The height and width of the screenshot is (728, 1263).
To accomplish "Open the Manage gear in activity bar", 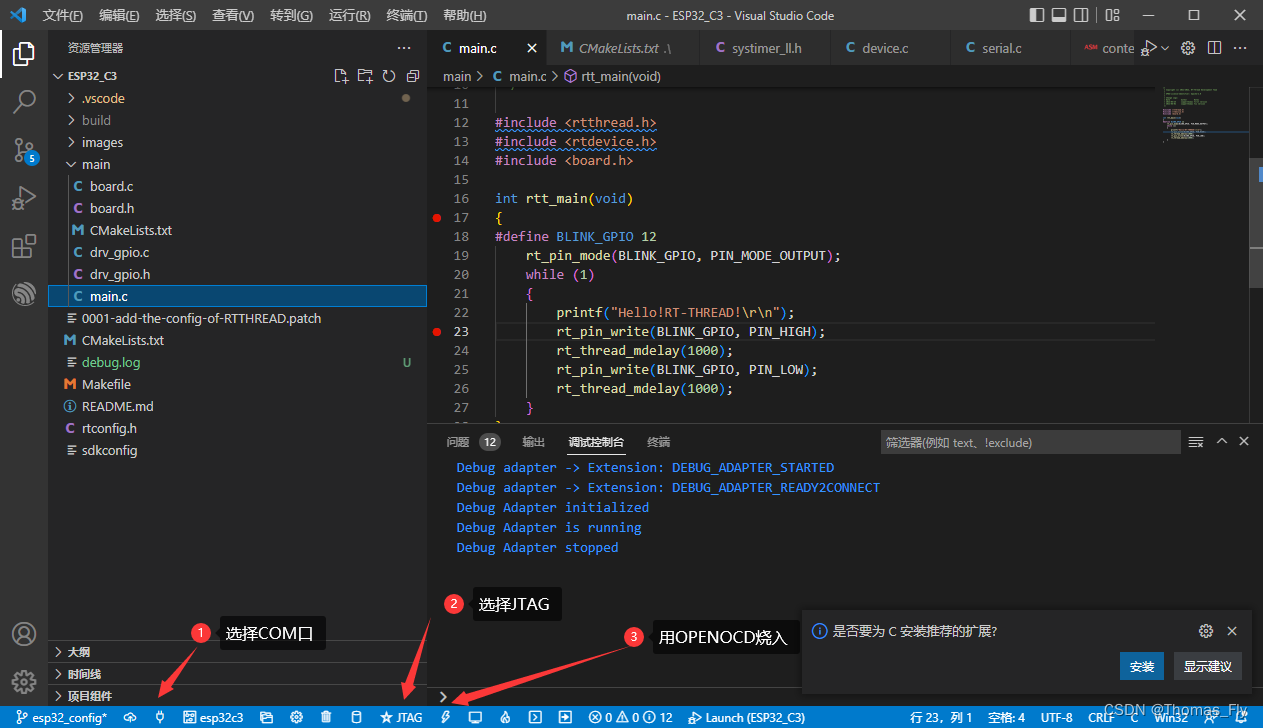I will point(24,682).
